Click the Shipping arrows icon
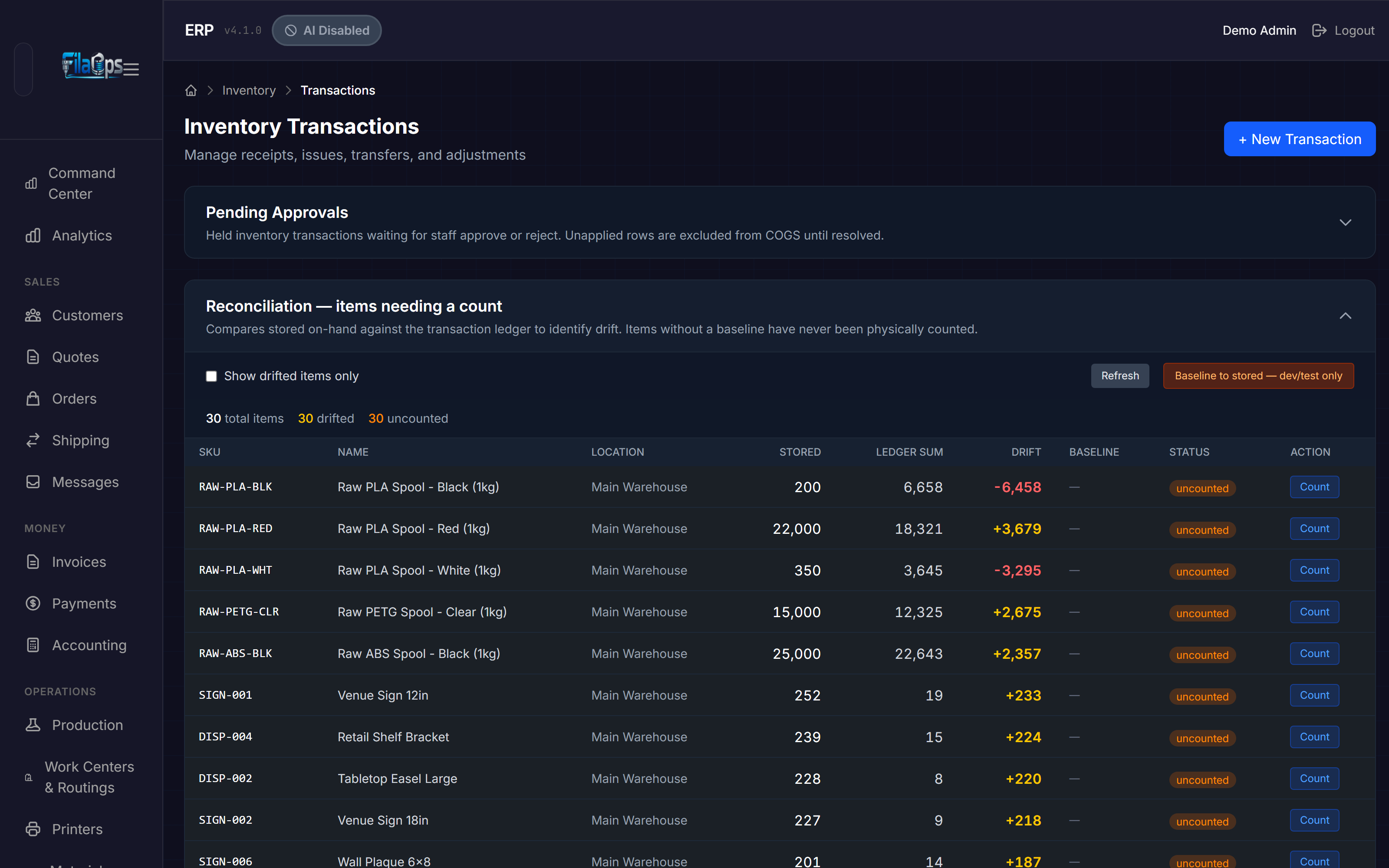The image size is (1389, 868). [x=33, y=441]
